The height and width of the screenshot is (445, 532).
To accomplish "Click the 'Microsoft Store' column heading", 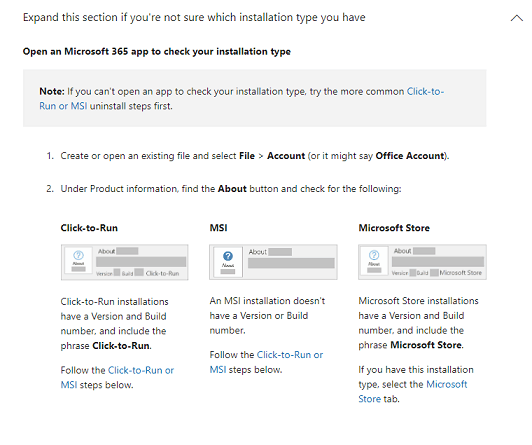I will click(x=394, y=228).
